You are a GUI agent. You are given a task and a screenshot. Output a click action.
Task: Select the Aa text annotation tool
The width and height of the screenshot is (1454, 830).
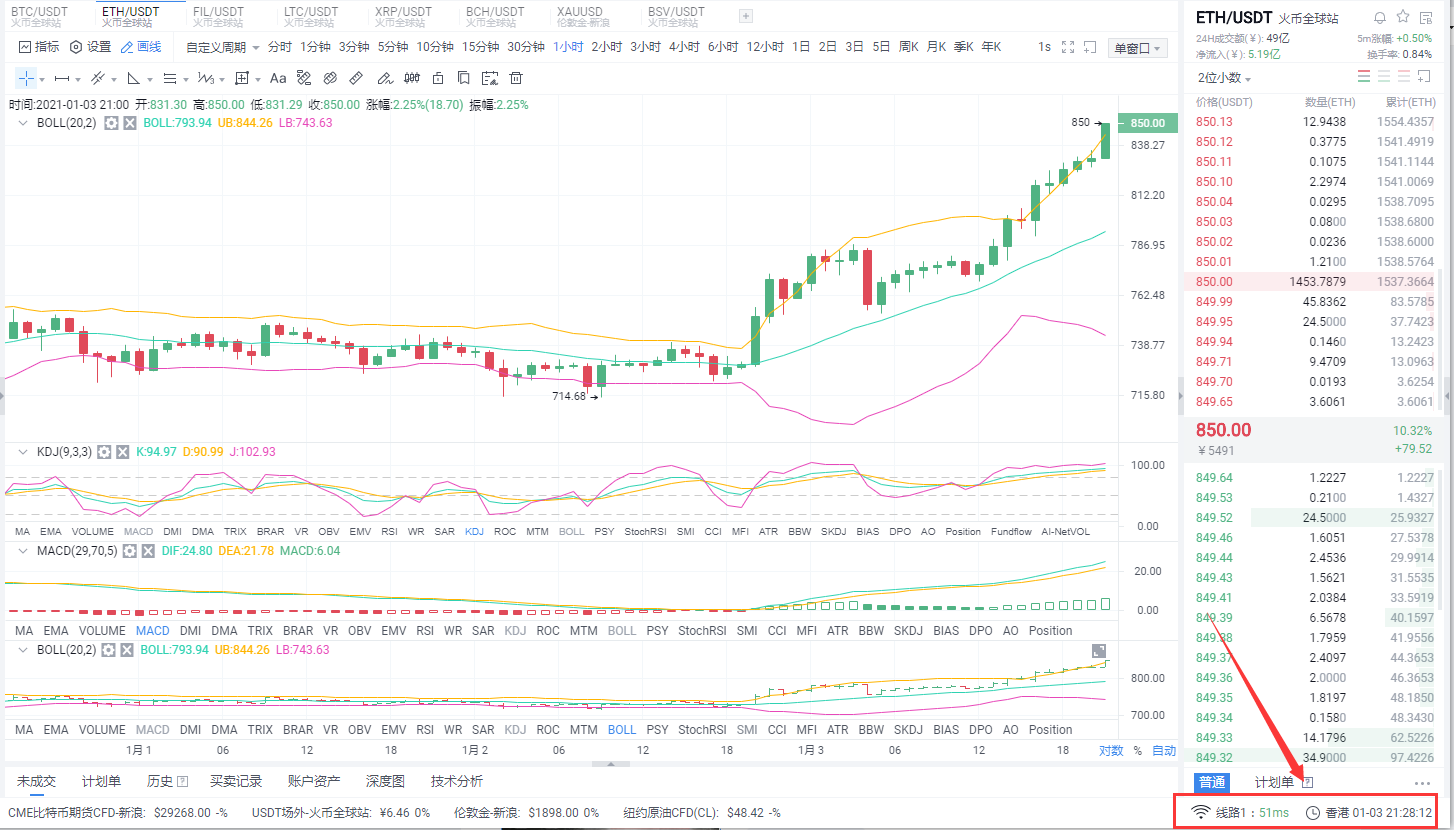[x=278, y=78]
